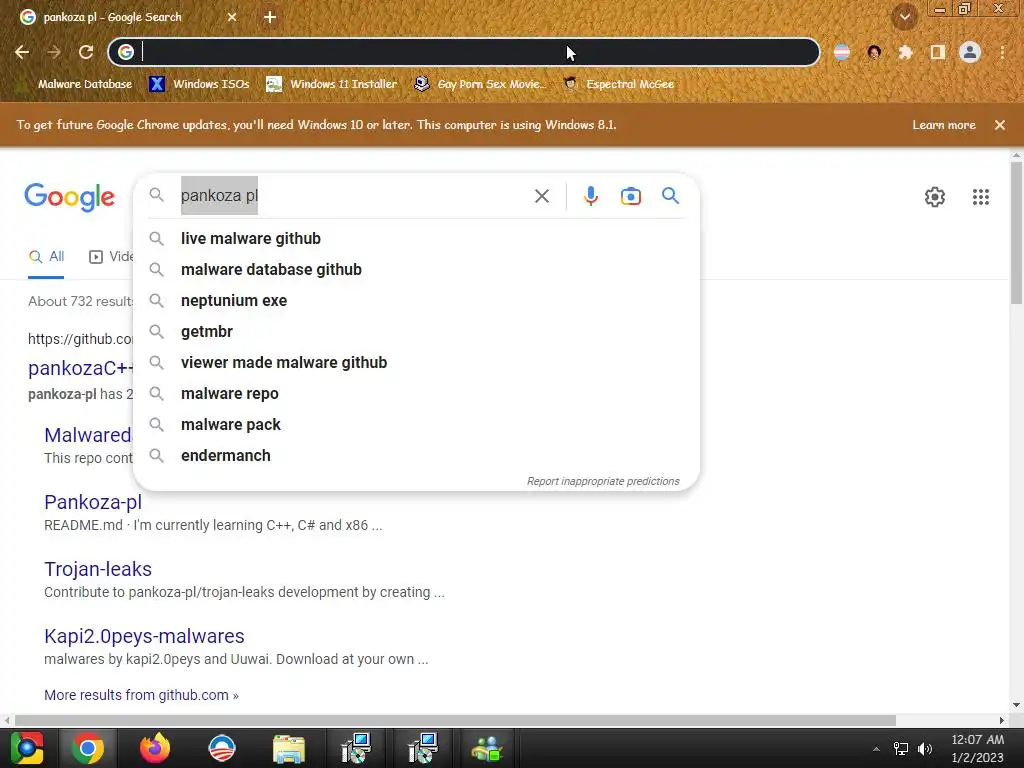Expand the tab search dropdown arrow
Screen dimensions: 1024x768
coord(905,18)
